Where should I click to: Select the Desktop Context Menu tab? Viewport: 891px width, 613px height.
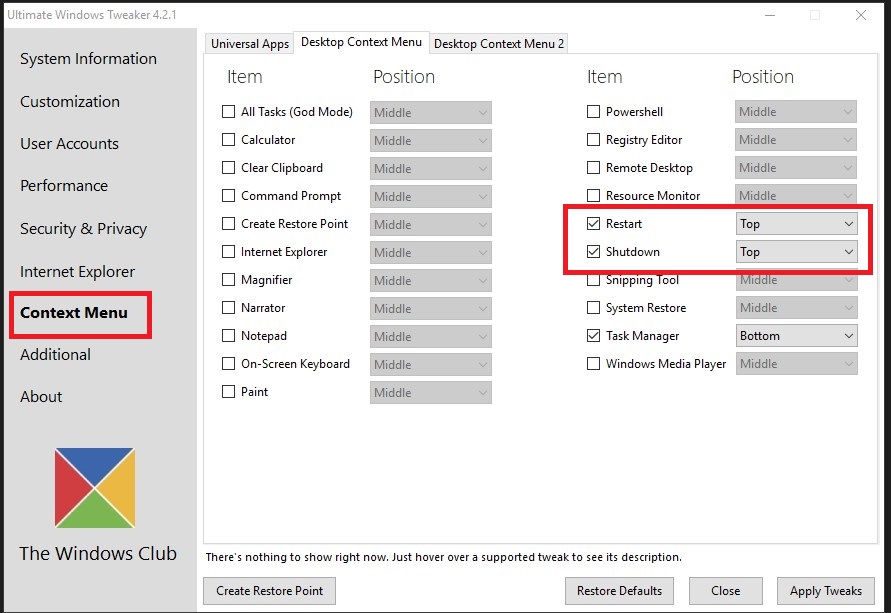tap(361, 42)
